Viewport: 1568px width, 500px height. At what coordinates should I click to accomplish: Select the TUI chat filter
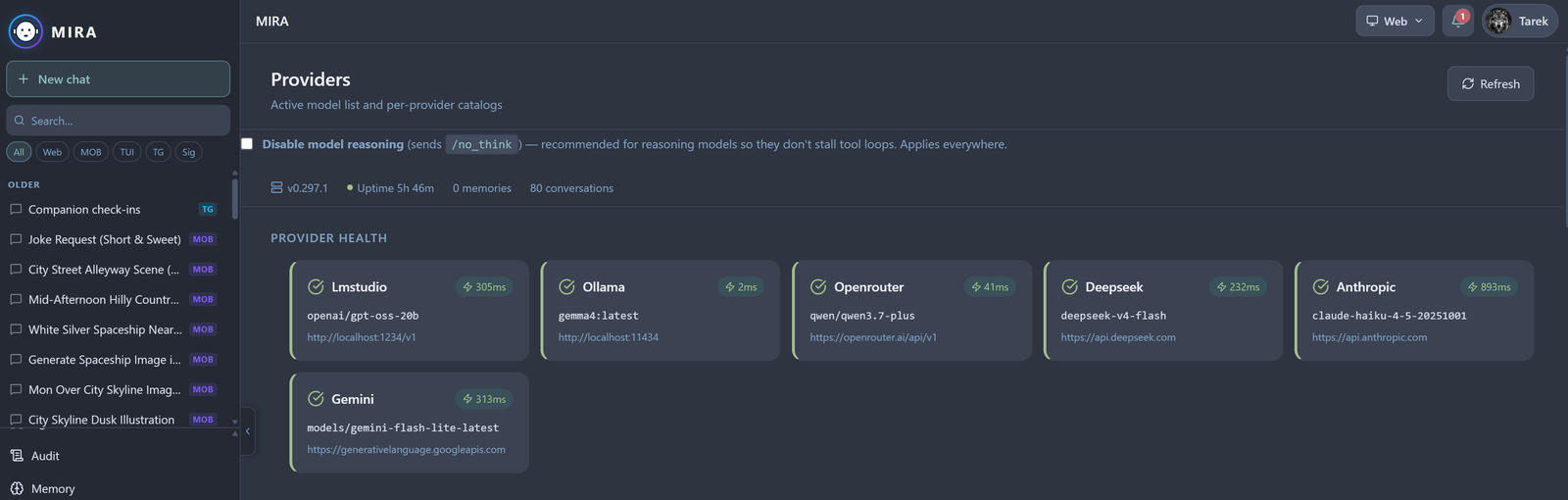point(127,152)
